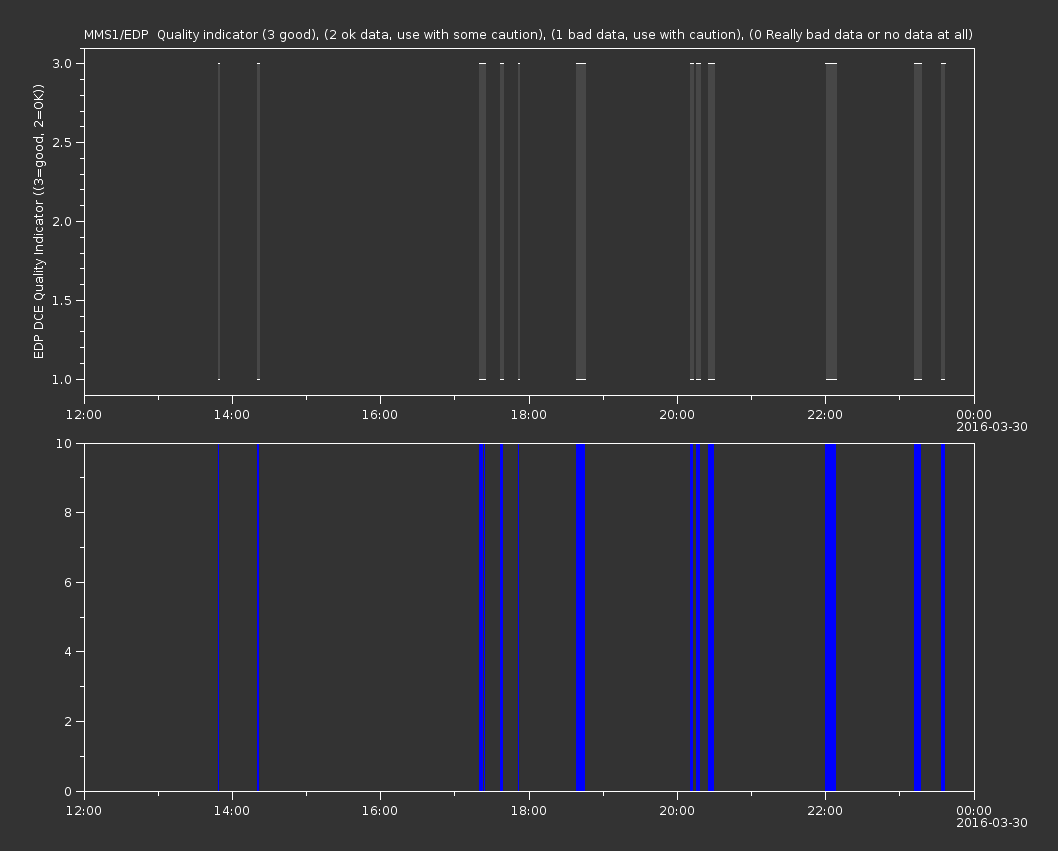
Task: Select the 18:00 time label under the lower plot
Action: 528,811
